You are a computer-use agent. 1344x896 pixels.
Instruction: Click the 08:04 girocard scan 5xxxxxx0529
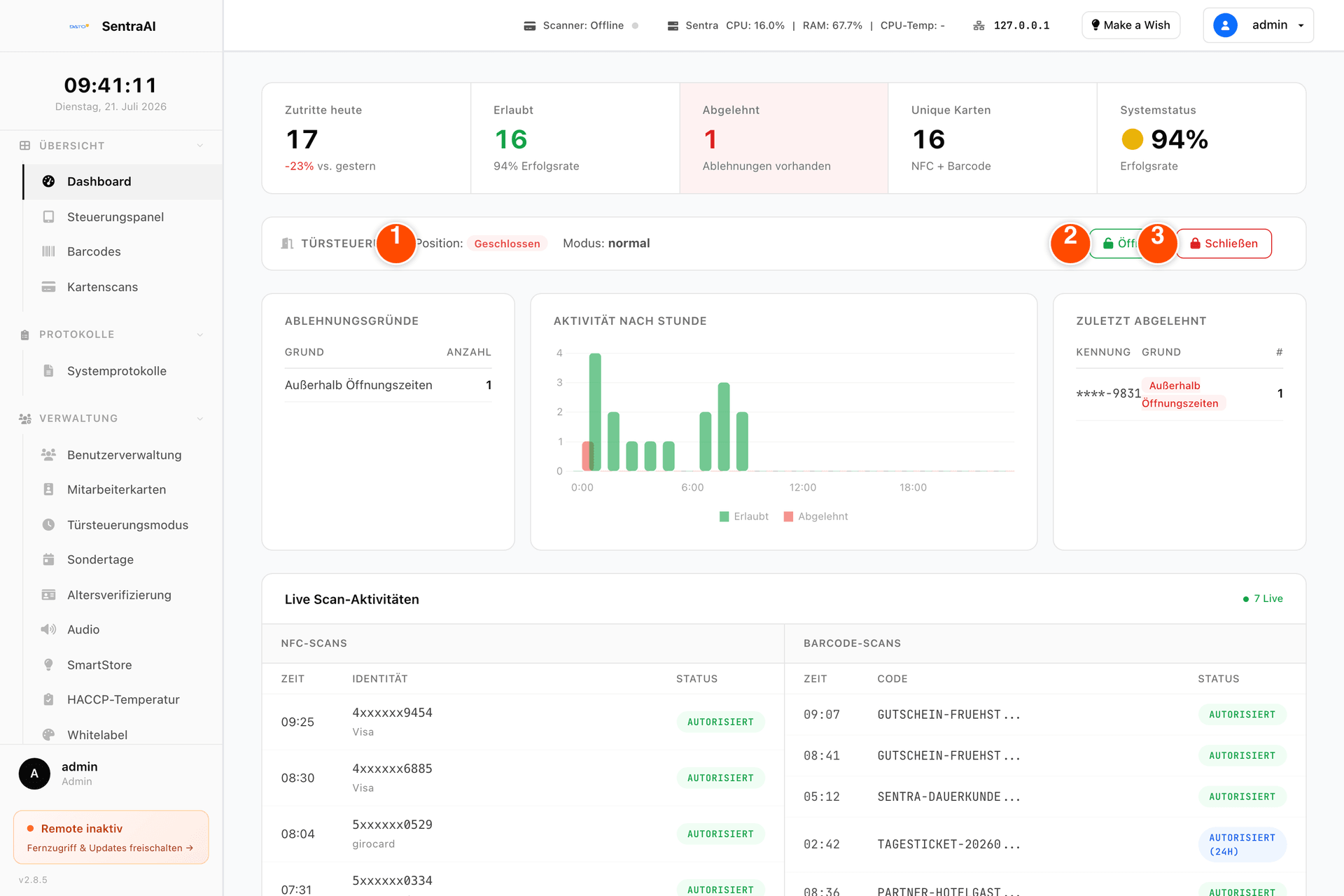pos(523,834)
